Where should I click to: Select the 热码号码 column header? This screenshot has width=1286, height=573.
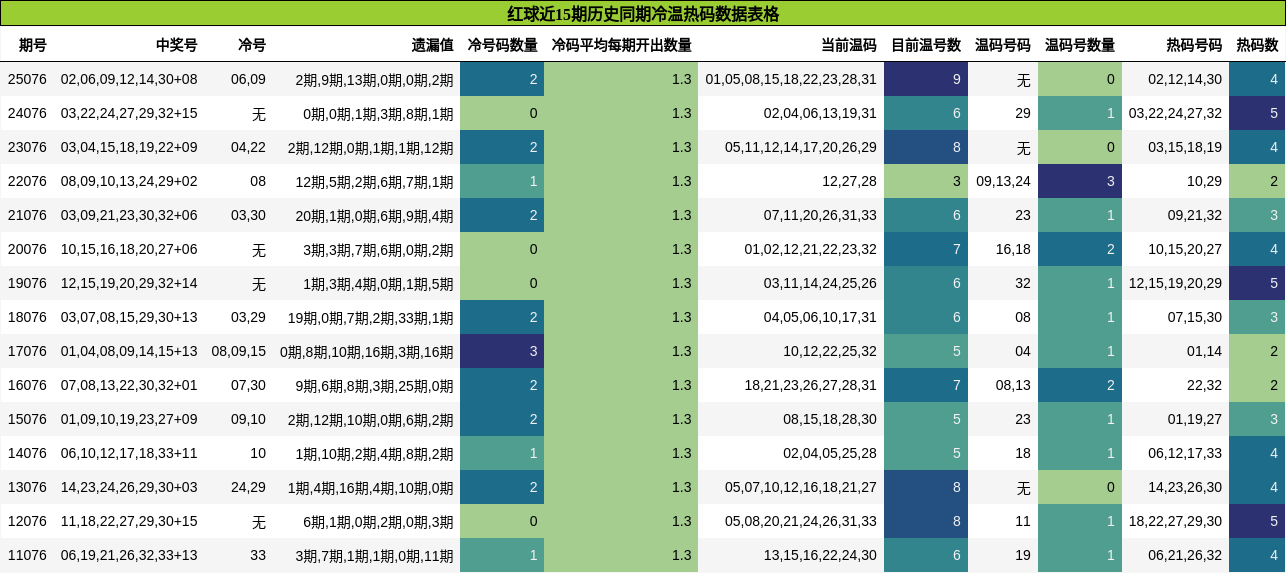(1194, 45)
